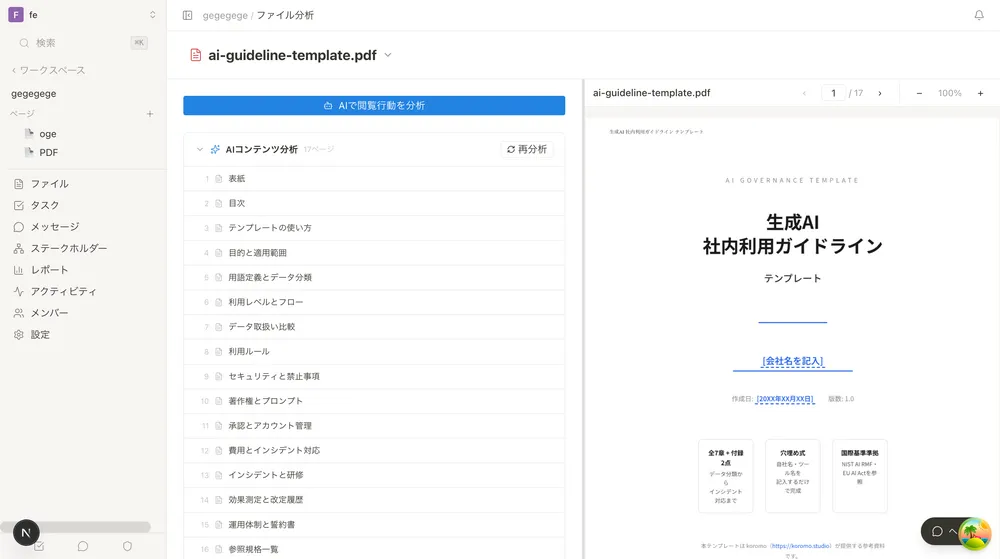The width and height of the screenshot is (1000, 559).
Task: Zoom in the PDF with plus
Action: pyautogui.click(x=980, y=93)
